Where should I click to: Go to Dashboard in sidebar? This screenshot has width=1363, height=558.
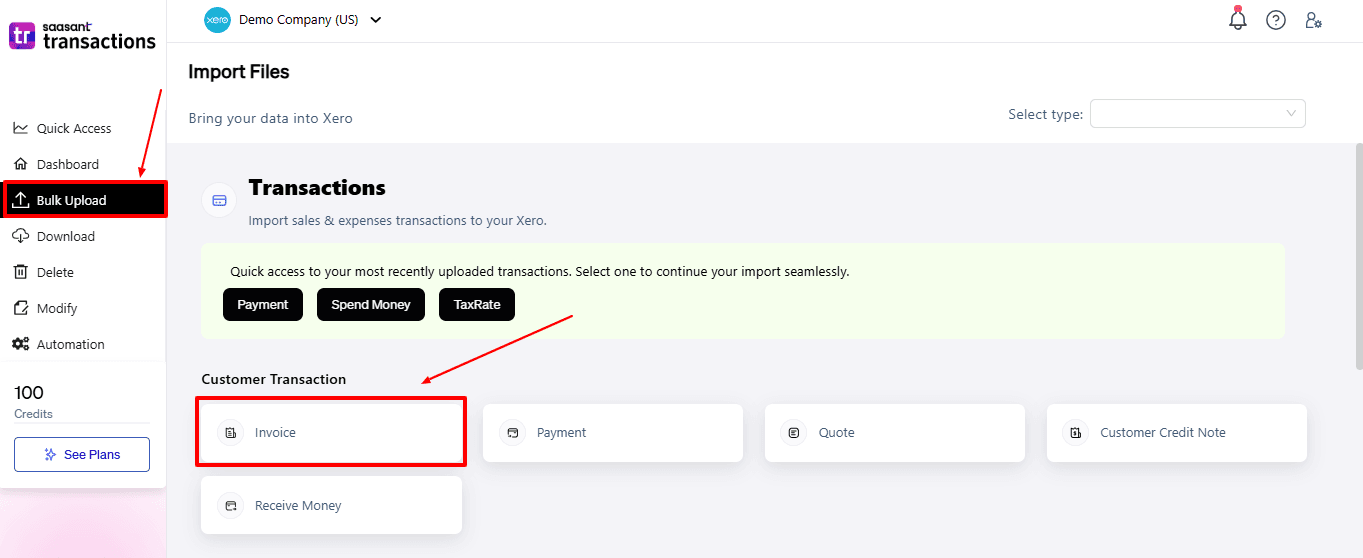click(68, 164)
